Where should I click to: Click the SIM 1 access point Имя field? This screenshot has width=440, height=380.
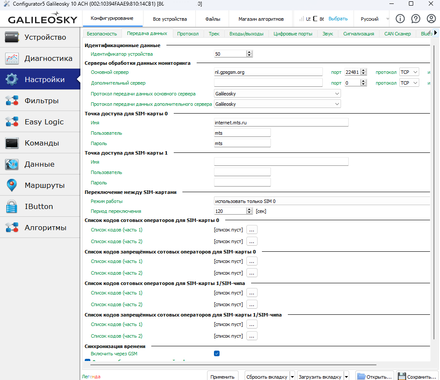[x=281, y=162]
